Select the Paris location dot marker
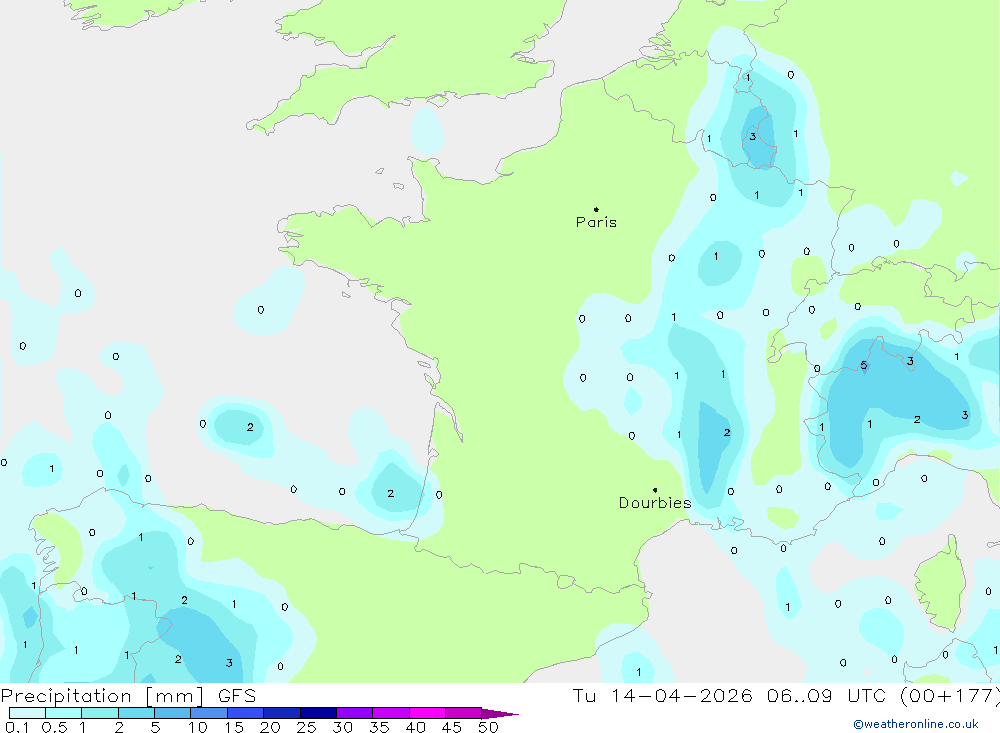The width and height of the screenshot is (1000, 733). [x=596, y=209]
